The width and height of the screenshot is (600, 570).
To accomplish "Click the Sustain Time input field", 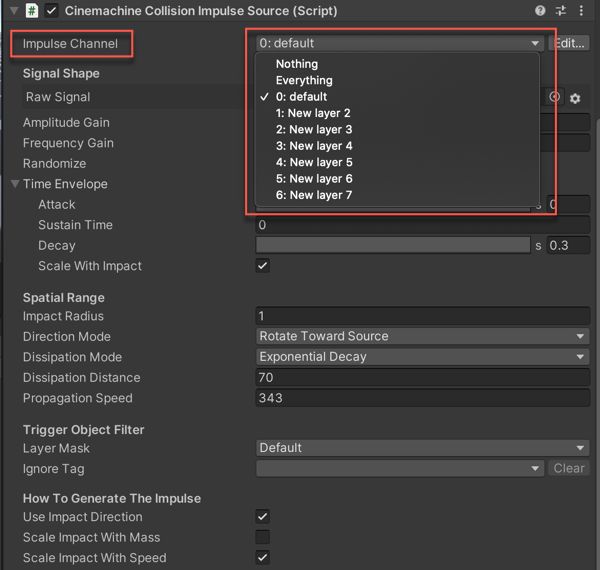I will pyautogui.click(x=422, y=225).
